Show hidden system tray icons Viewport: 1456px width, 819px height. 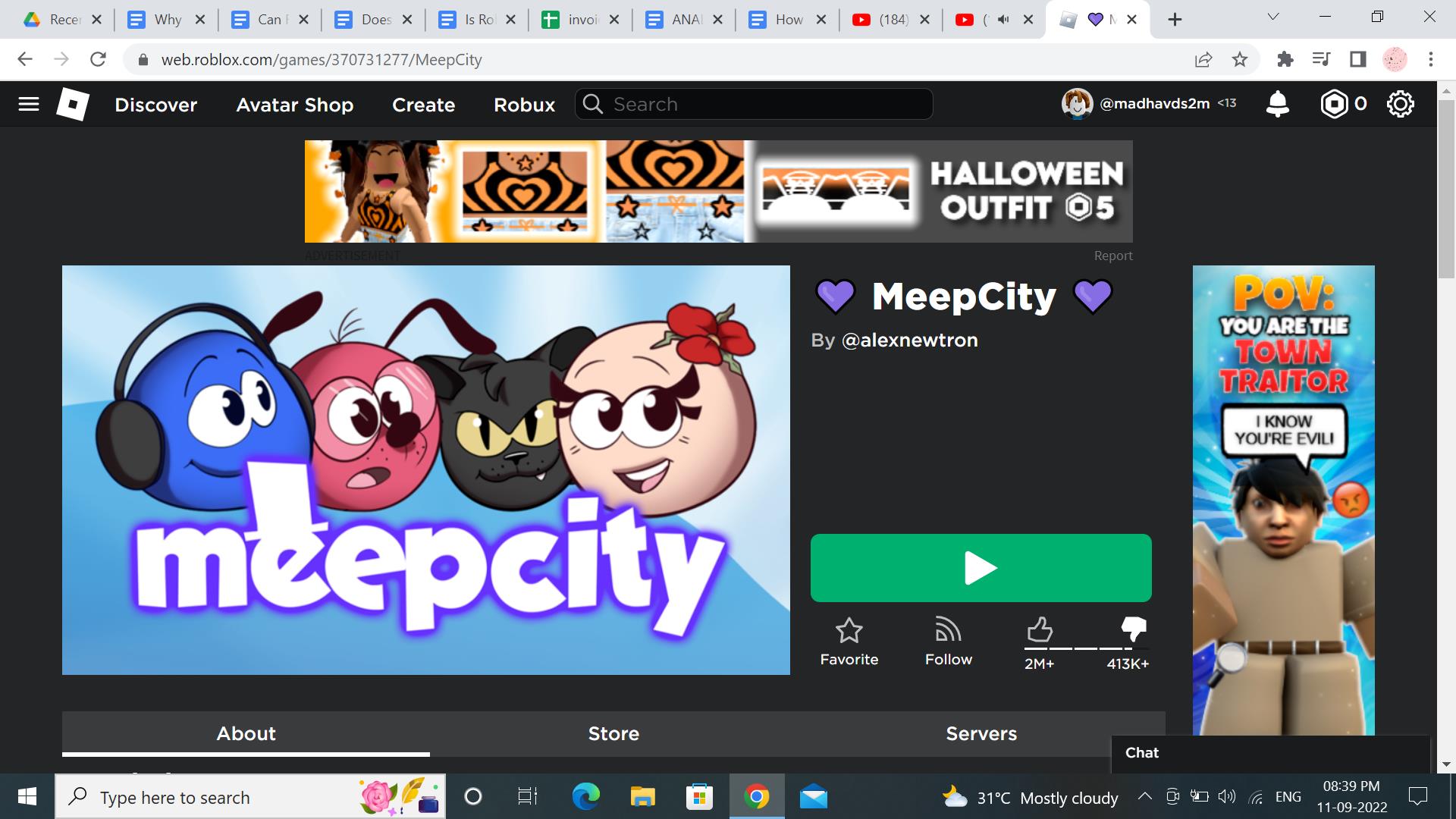(1145, 796)
